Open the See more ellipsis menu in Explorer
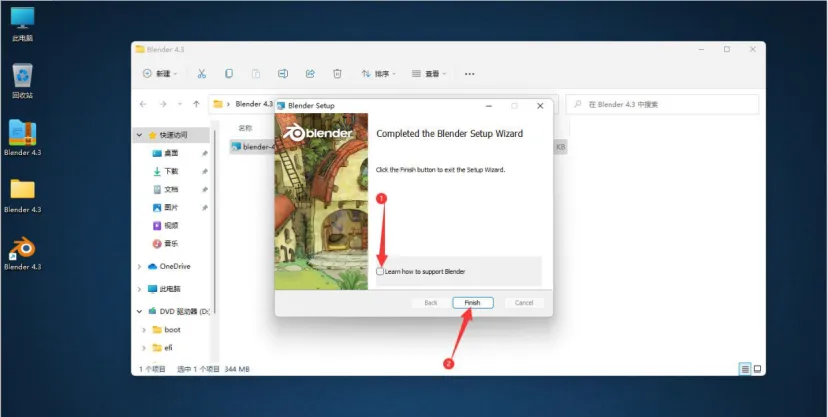This screenshot has width=828, height=417. click(x=469, y=74)
